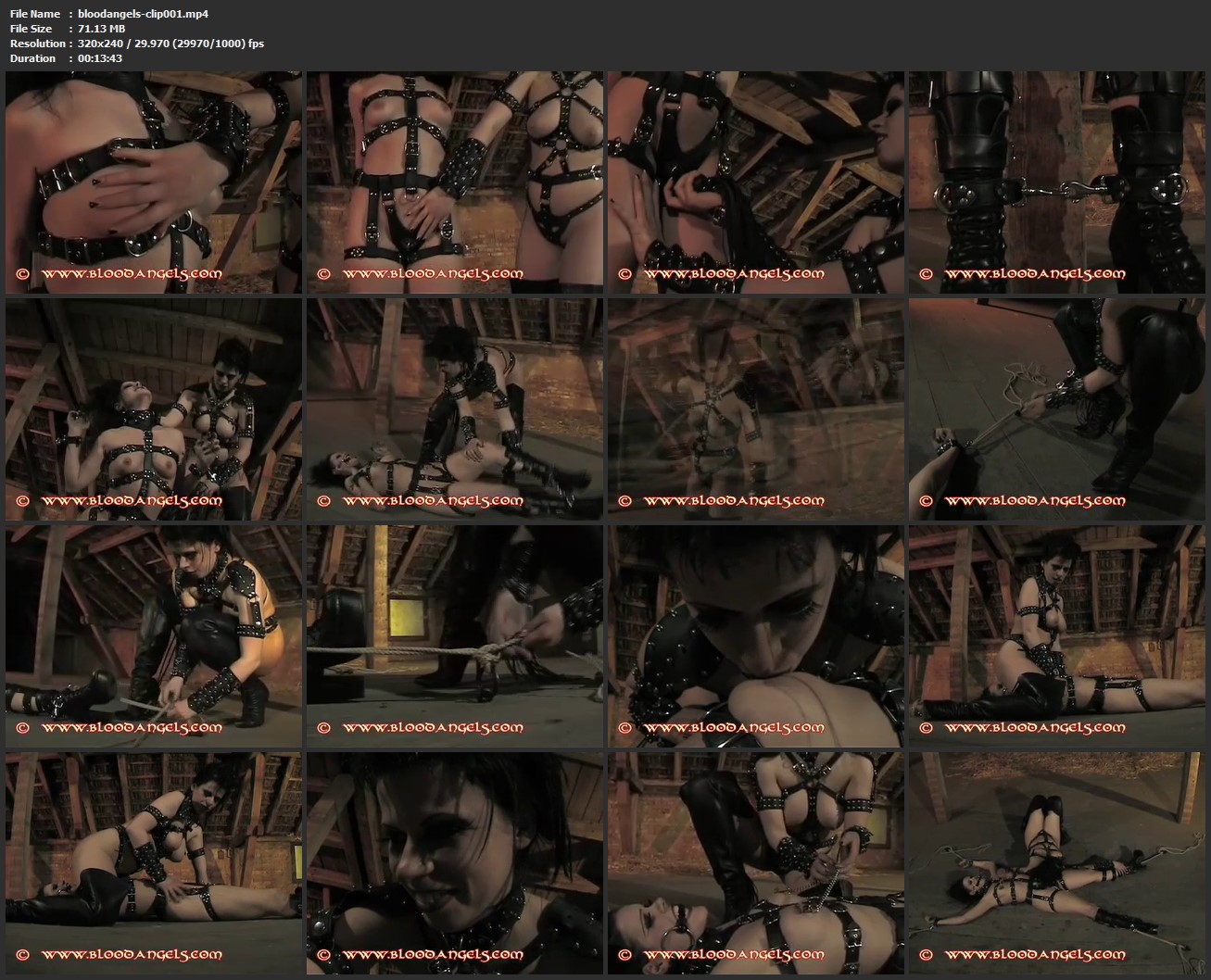This screenshot has height=980, width=1211.
Task: Click the 00:13:43 duration value
Action: pos(100,58)
